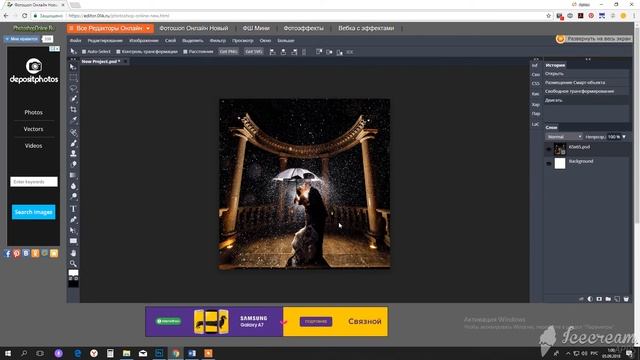
Task: Open the Фильтр menu
Action: pos(218,40)
